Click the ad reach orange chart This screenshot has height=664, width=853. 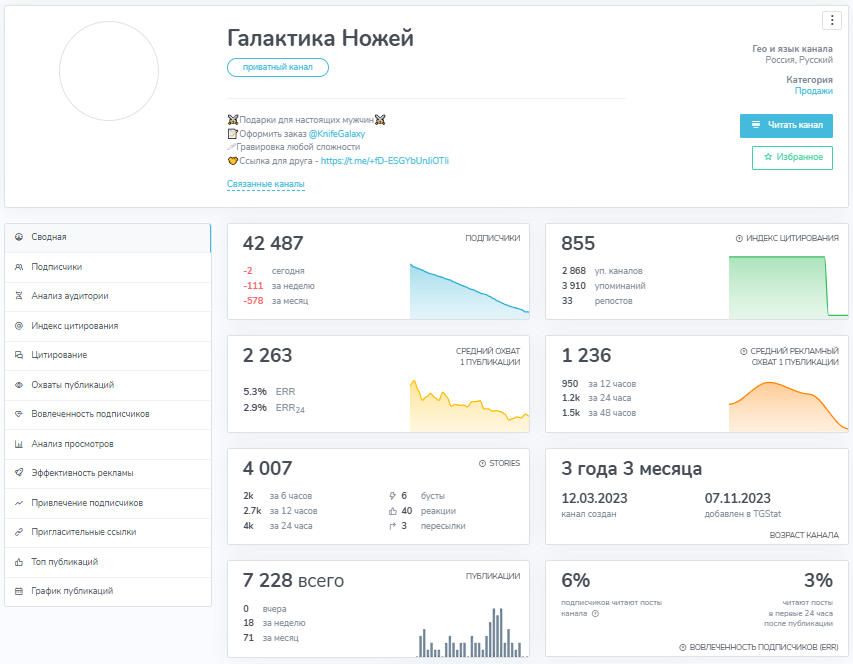(788, 406)
